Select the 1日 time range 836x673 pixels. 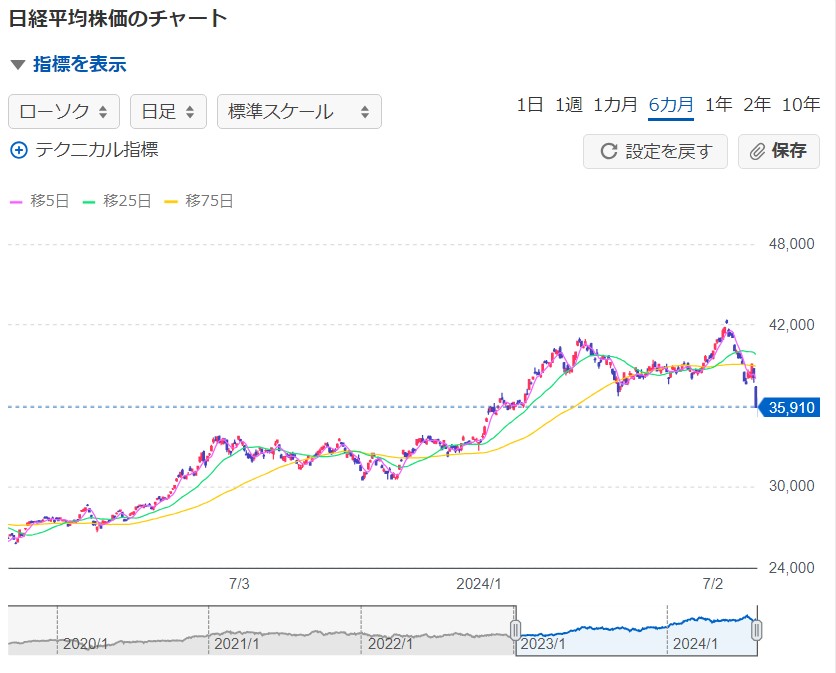click(530, 105)
